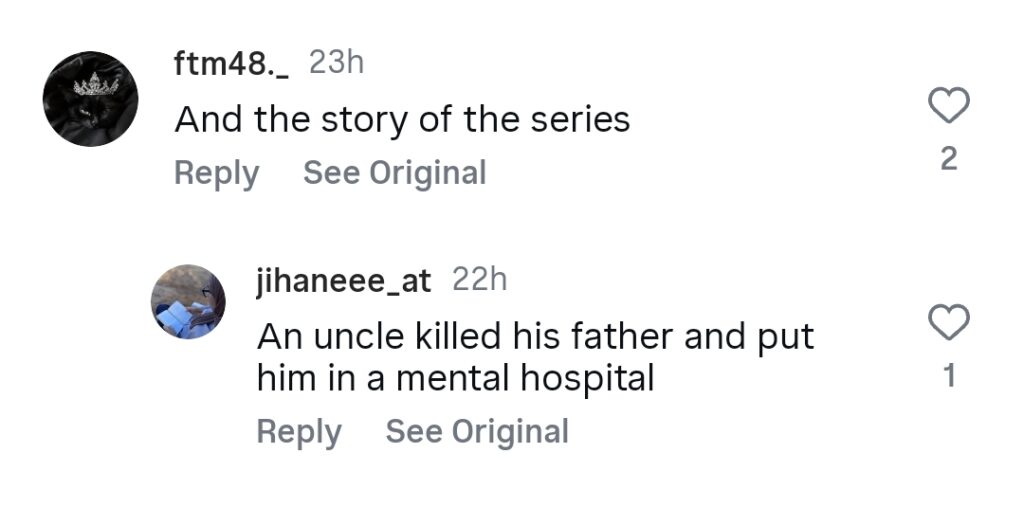
Task: Like ftm48._'s comment with the heart icon
Action: pos(949,105)
